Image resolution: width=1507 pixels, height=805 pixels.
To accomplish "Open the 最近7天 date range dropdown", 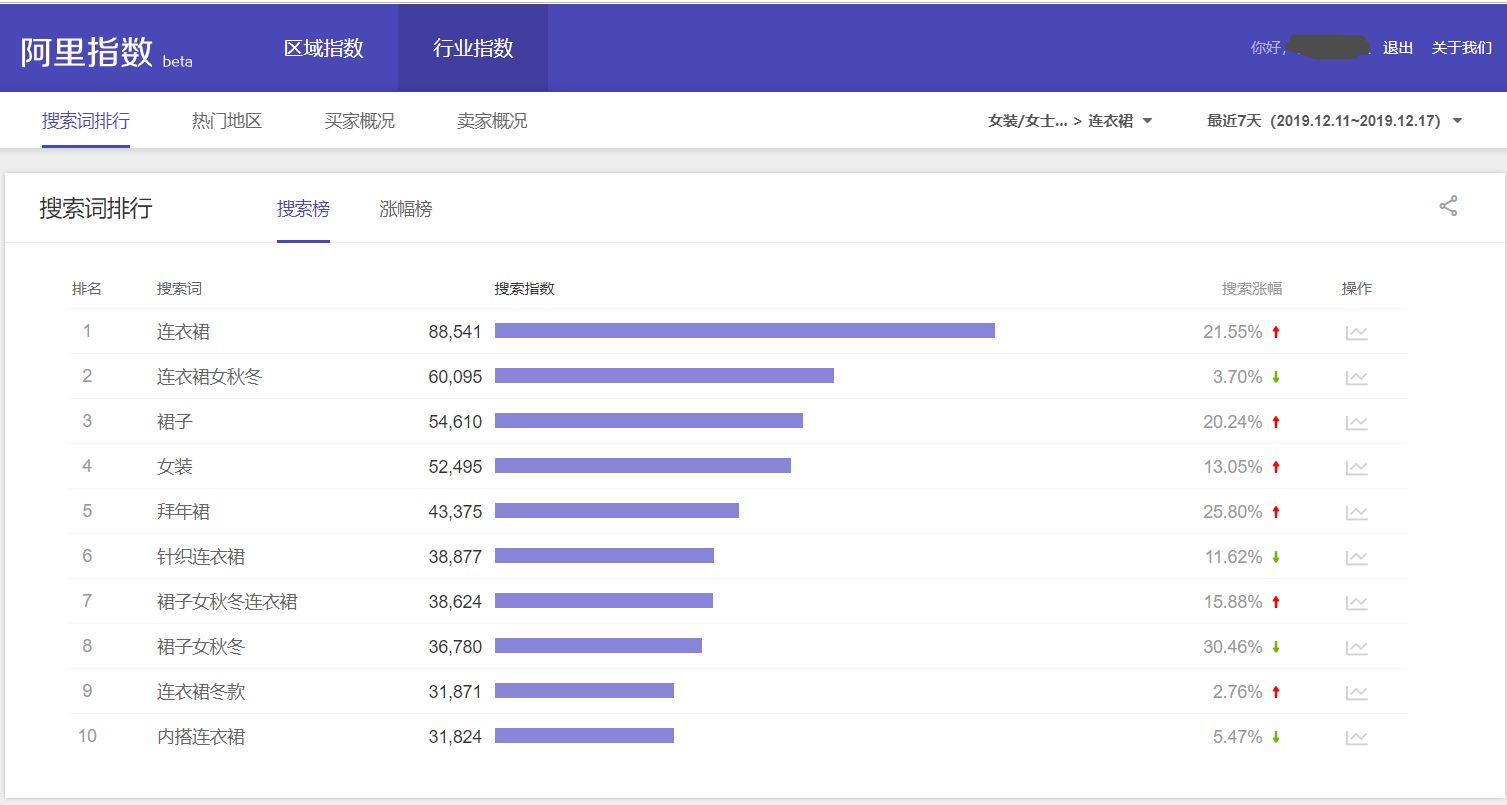I will [1330, 120].
